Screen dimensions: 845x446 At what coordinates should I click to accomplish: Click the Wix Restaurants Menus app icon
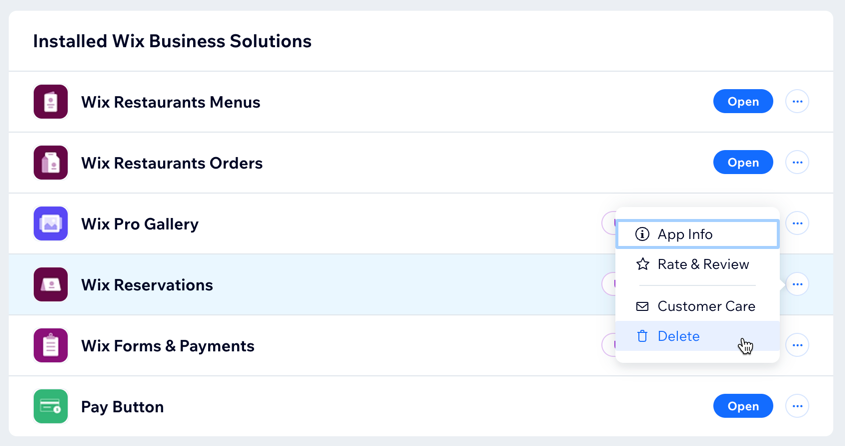click(x=51, y=102)
